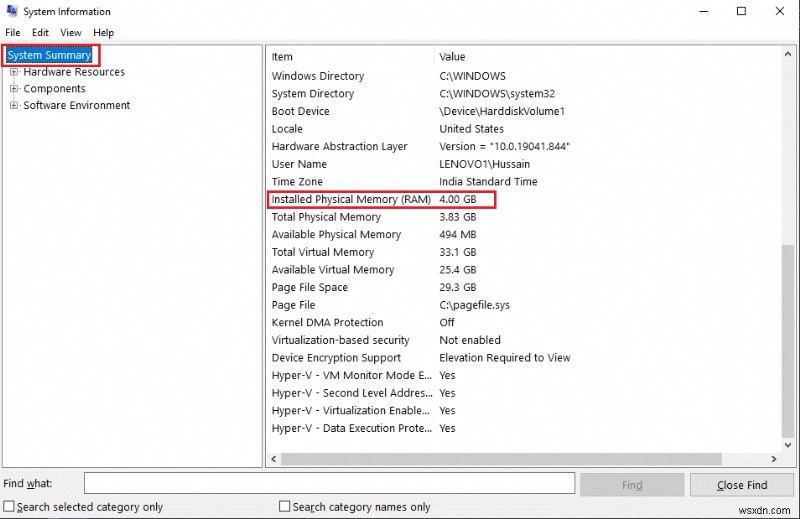This screenshot has height=519, width=800.
Task: Close the System Information window
Action: pyautogui.click(x=780, y=11)
